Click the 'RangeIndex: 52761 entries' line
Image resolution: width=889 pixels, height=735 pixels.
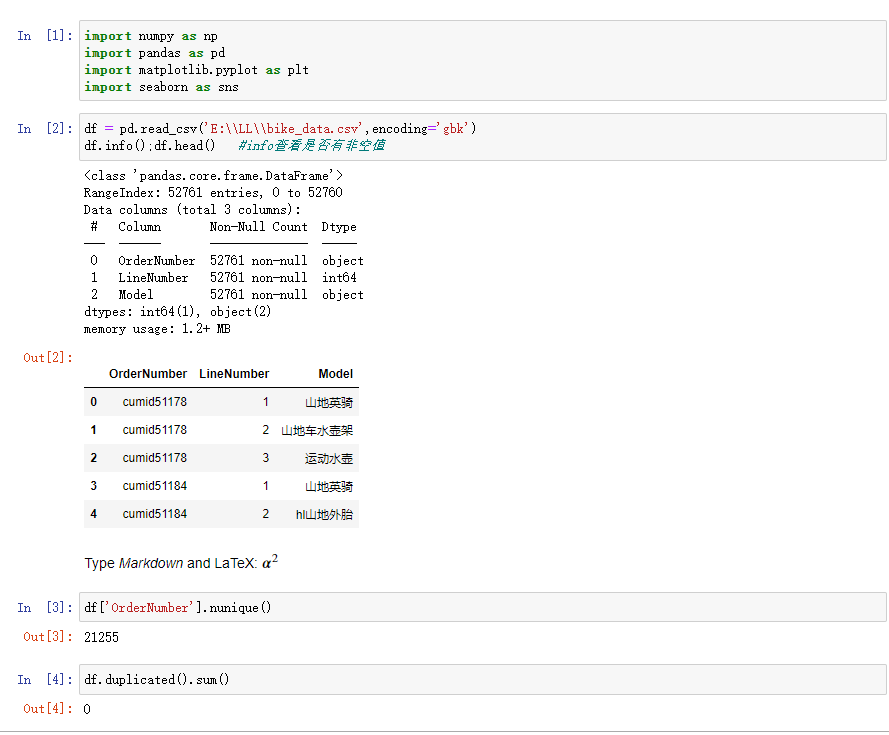tap(213, 193)
